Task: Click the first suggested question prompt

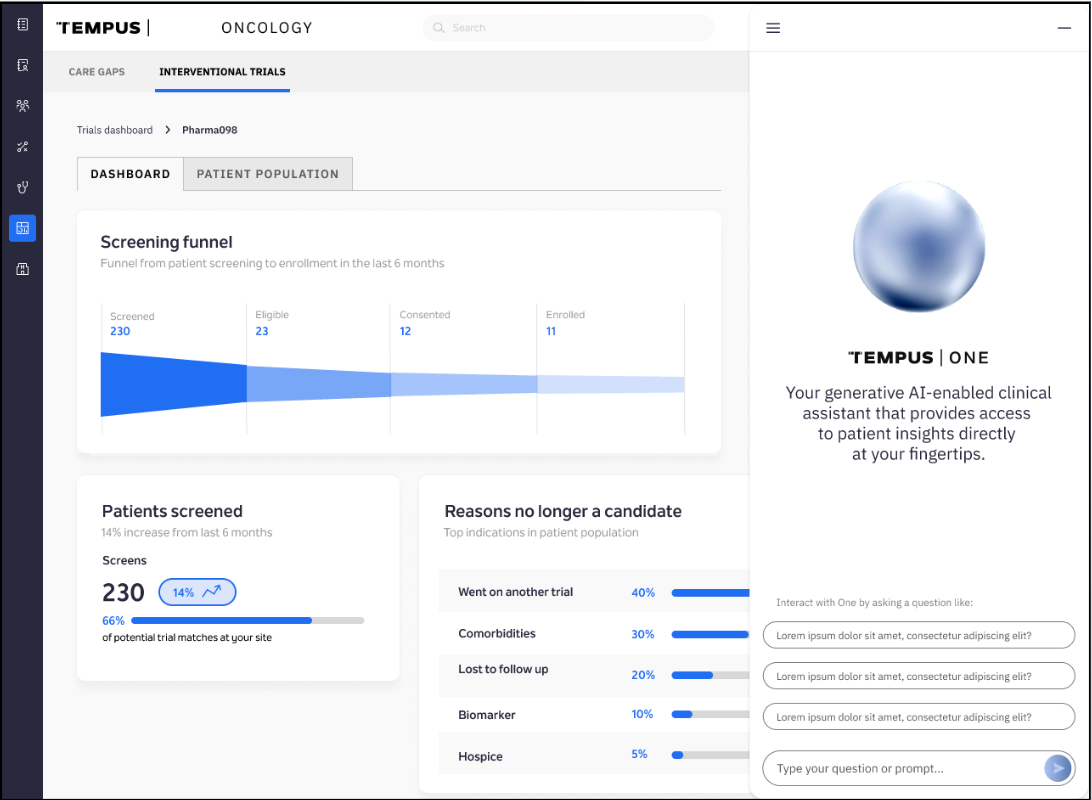Action: (918, 635)
